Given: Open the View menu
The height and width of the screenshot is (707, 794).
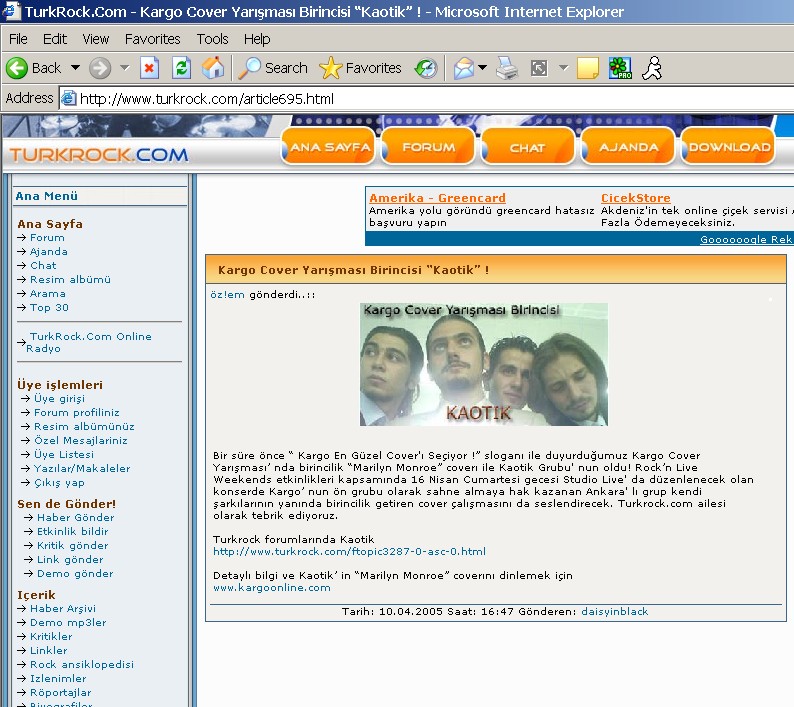Looking at the screenshot, I should [x=96, y=39].
